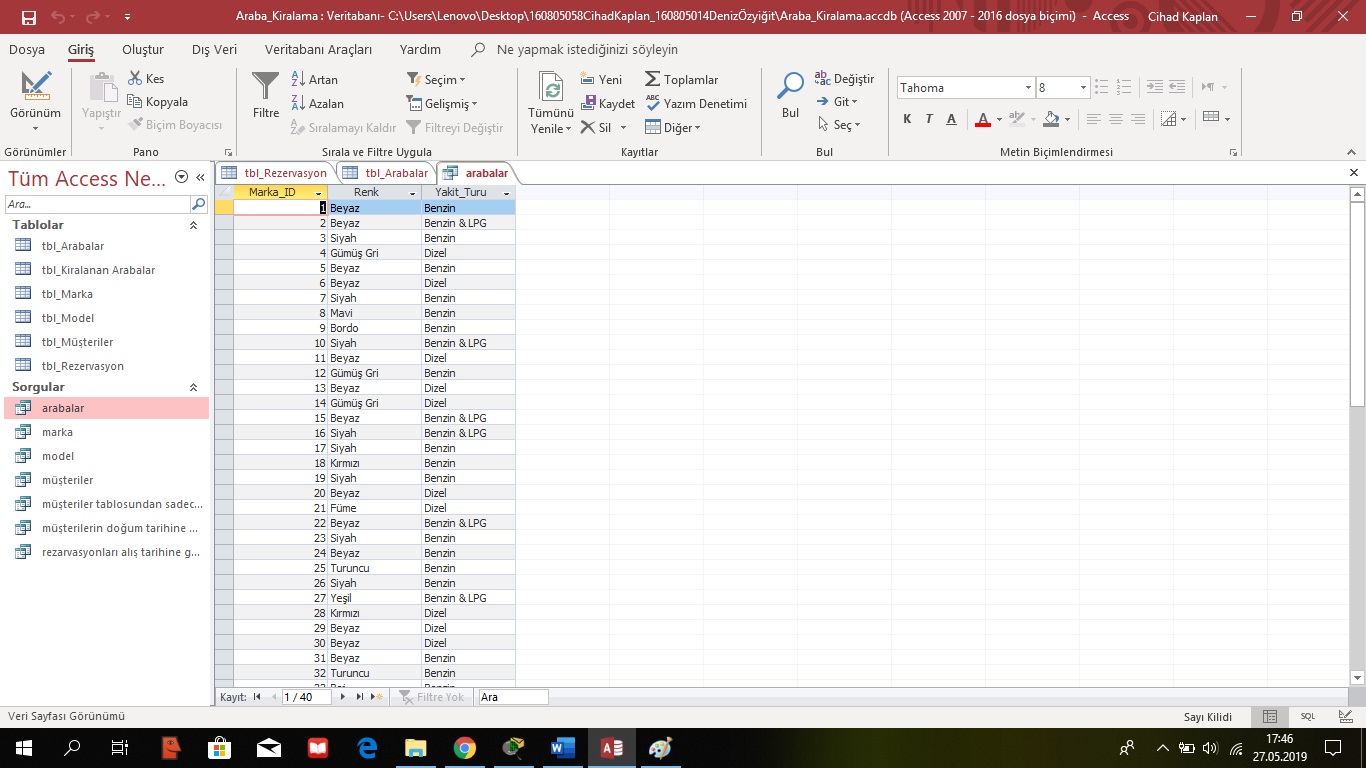This screenshot has width=1366, height=768.
Task: Open the Oluştur ribbon tab
Action: tap(142, 49)
